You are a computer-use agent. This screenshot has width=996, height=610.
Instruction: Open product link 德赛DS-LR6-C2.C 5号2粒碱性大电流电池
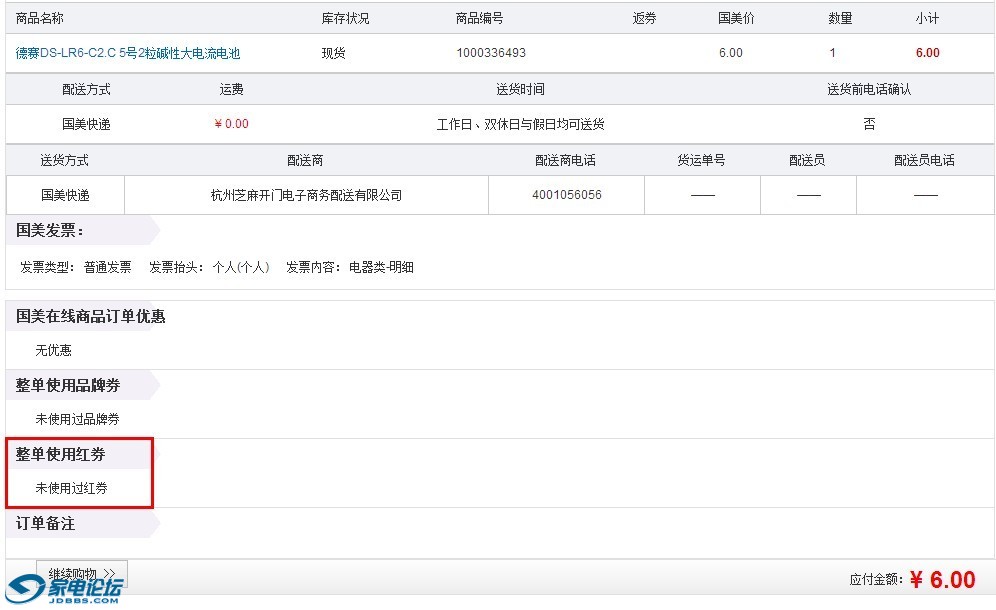128,53
